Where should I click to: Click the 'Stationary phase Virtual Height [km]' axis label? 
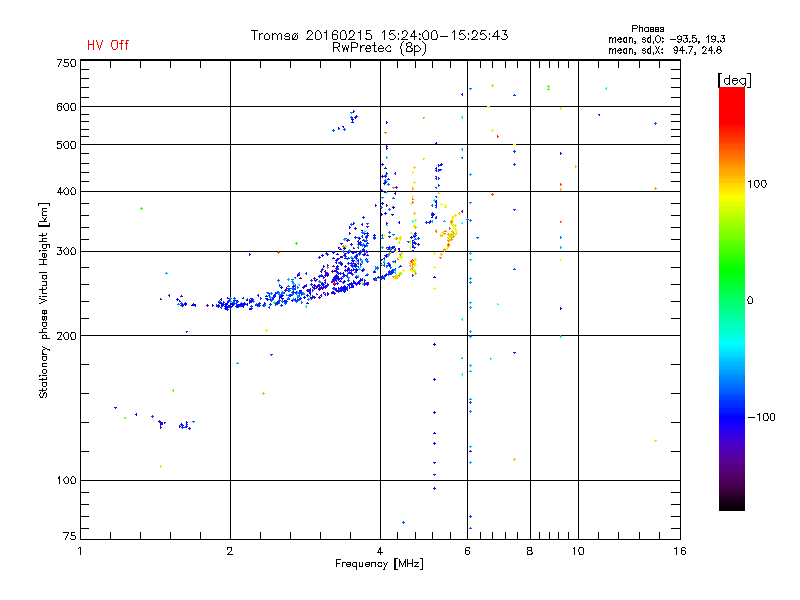tap(44, 300)
